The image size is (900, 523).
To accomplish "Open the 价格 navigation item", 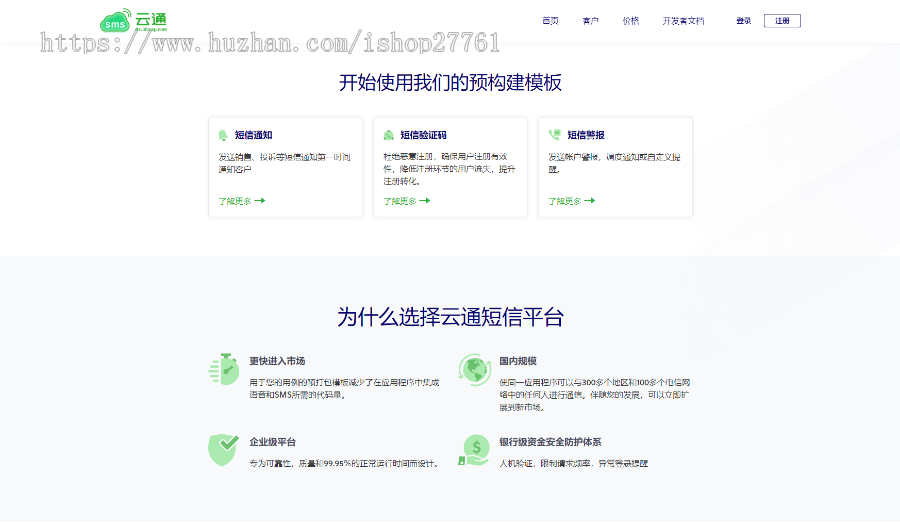I will click(631, 21).
